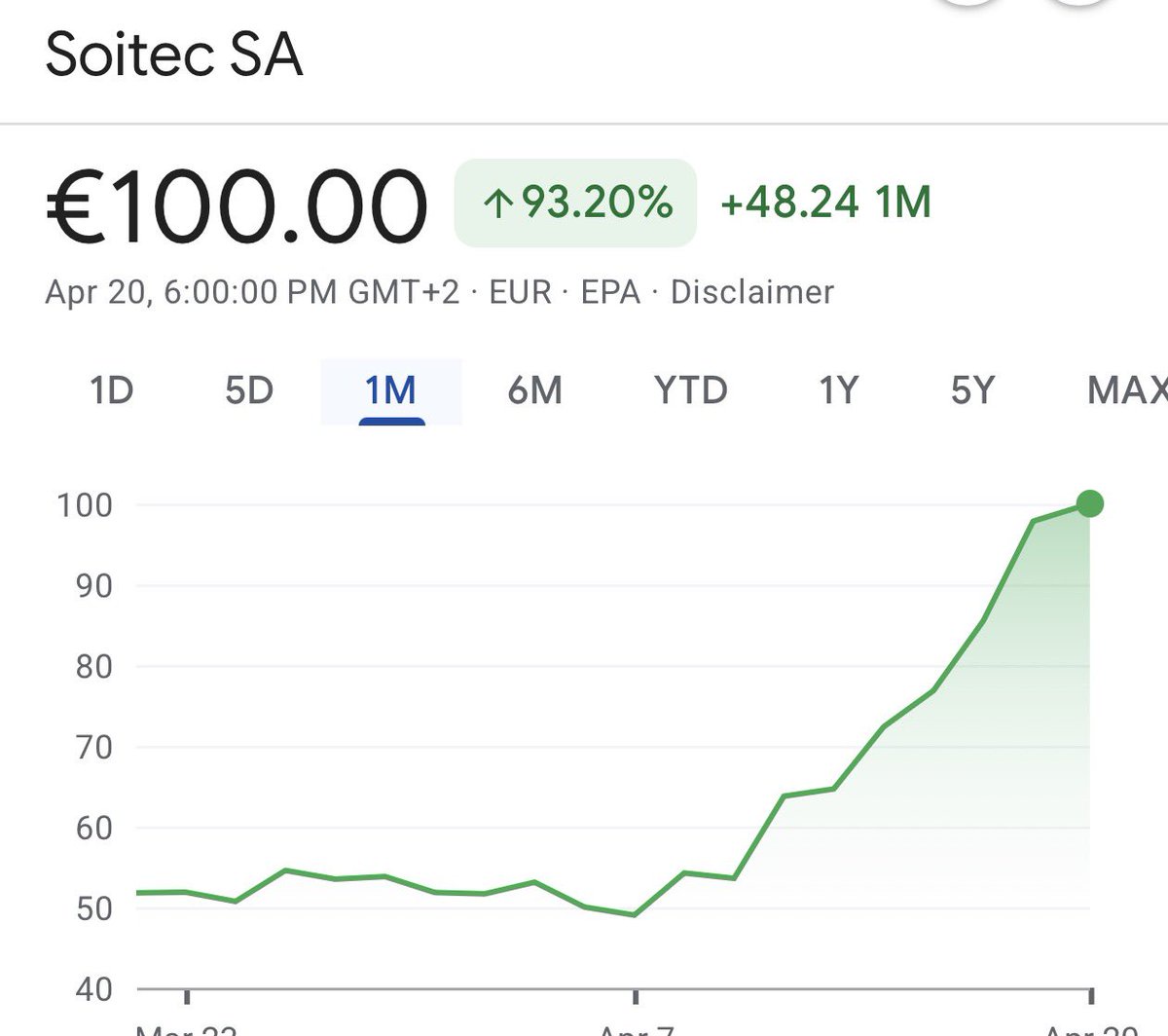Open the Disclaimer link

click(x=752, y=292)
